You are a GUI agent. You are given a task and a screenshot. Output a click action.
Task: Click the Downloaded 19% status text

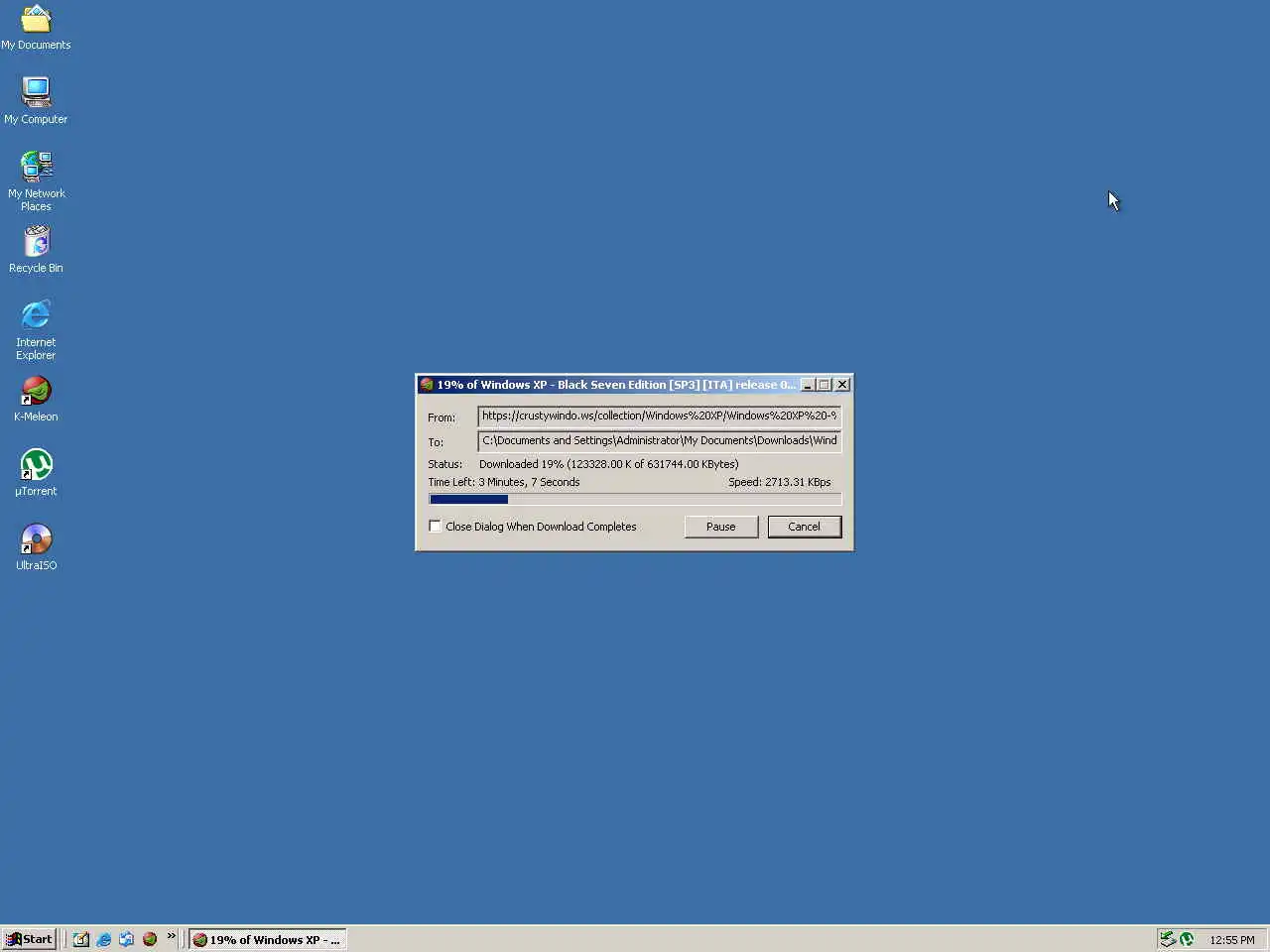coord(608,464)
